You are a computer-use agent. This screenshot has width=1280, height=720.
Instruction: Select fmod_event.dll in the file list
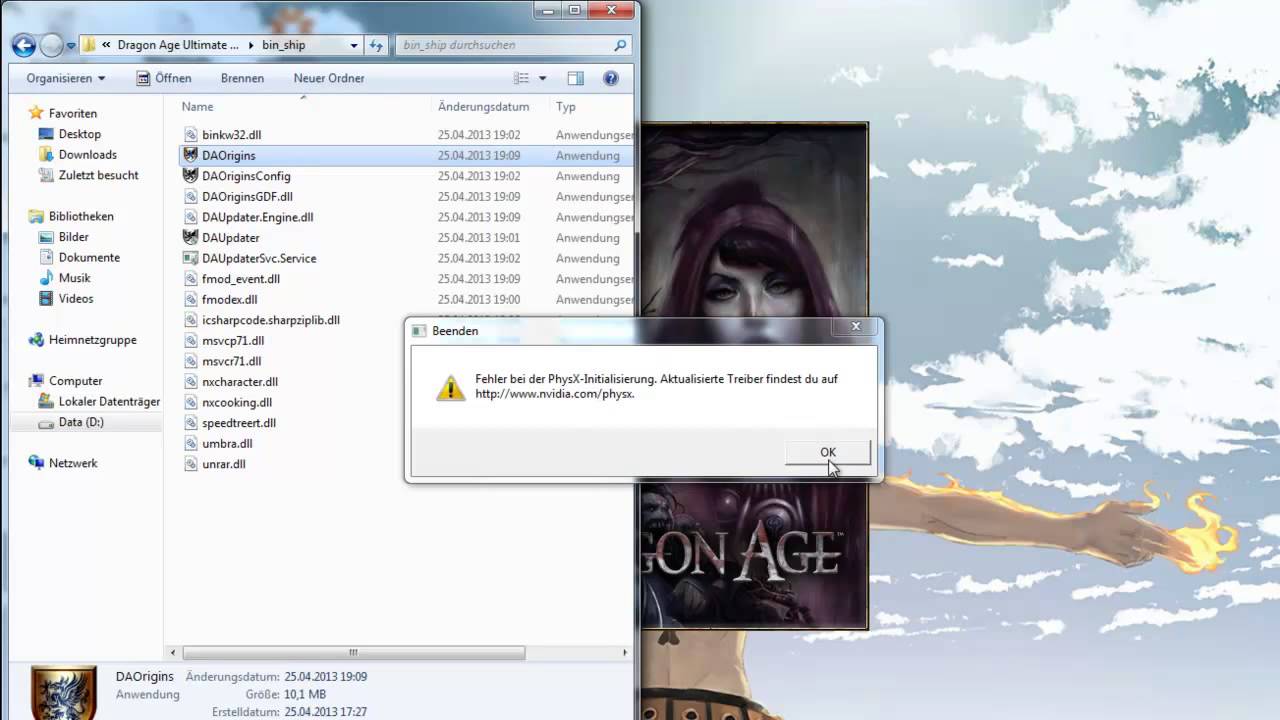tap(240, 279)
